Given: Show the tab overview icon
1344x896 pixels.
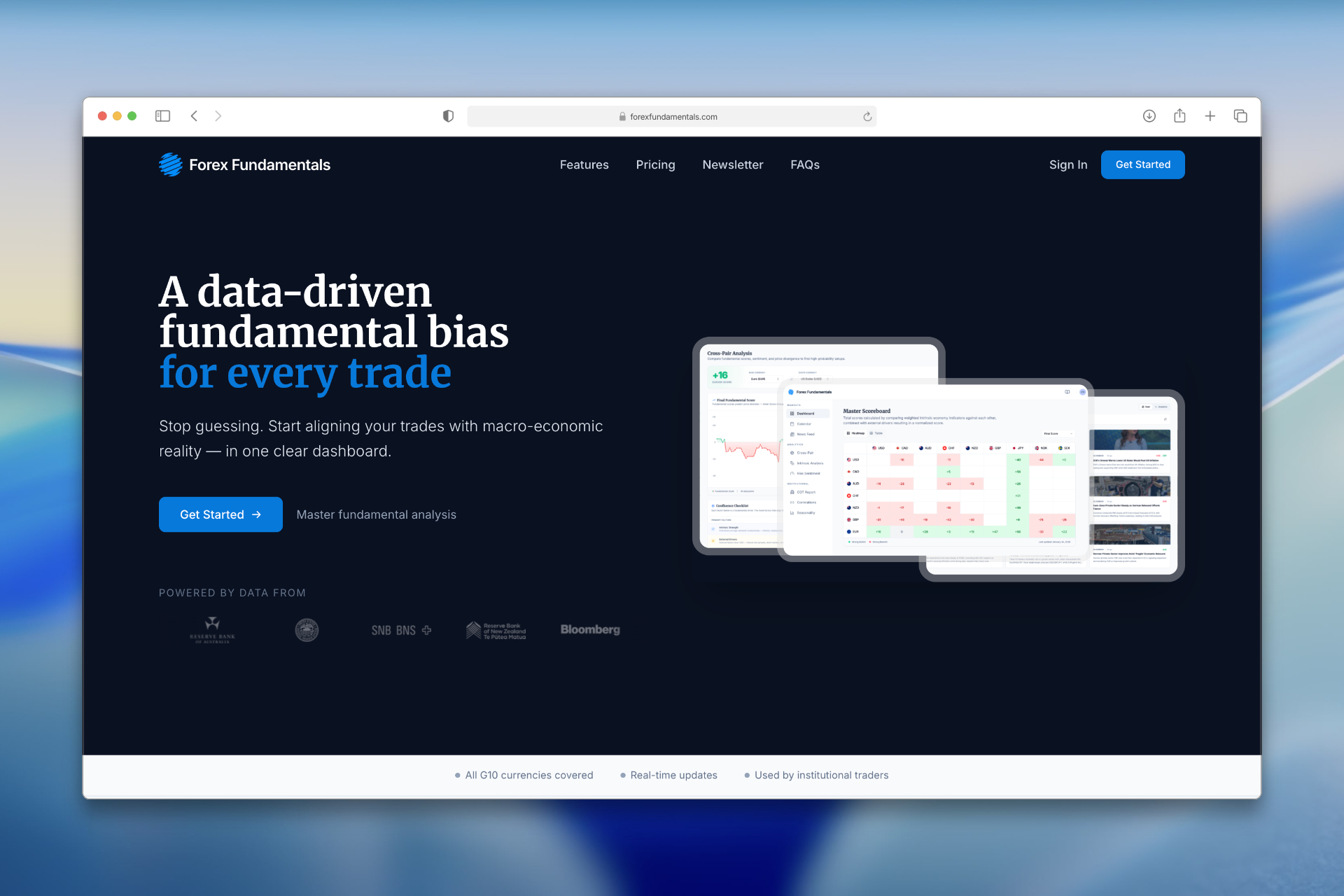Looking at the screenshot, I should click(x=1240, y=116).
